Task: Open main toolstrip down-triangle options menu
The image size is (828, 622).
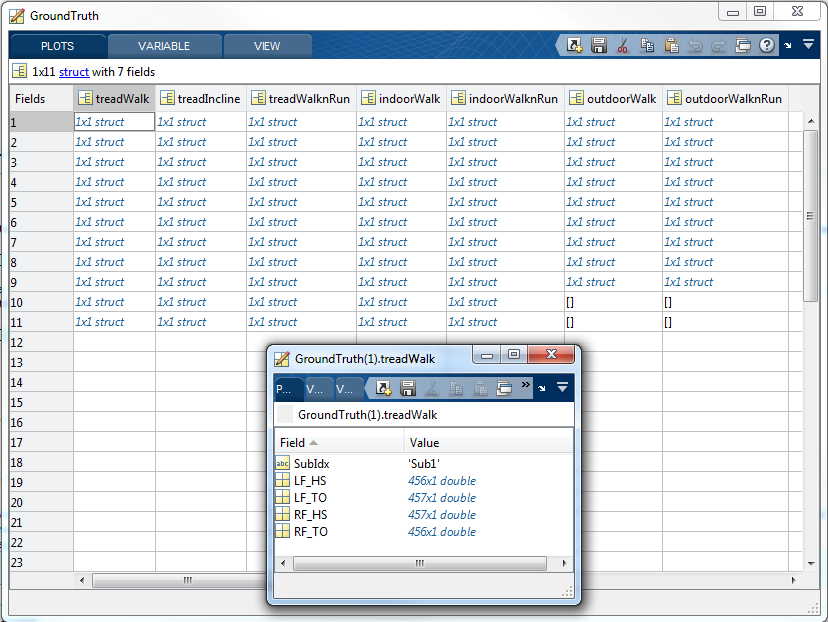Action: (808, 45)
